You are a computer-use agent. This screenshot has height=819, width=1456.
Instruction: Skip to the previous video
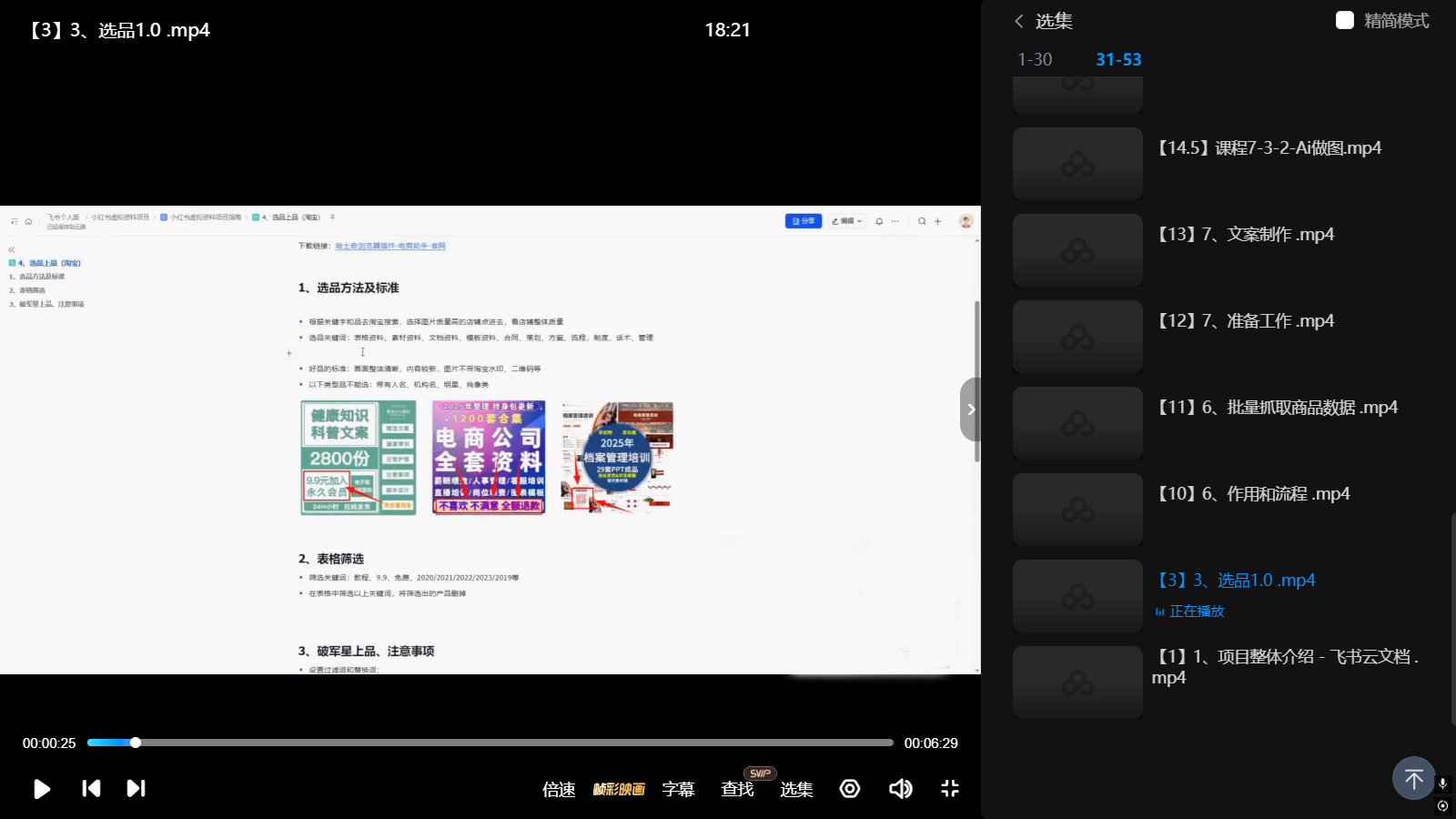click(x=91, y=788)
